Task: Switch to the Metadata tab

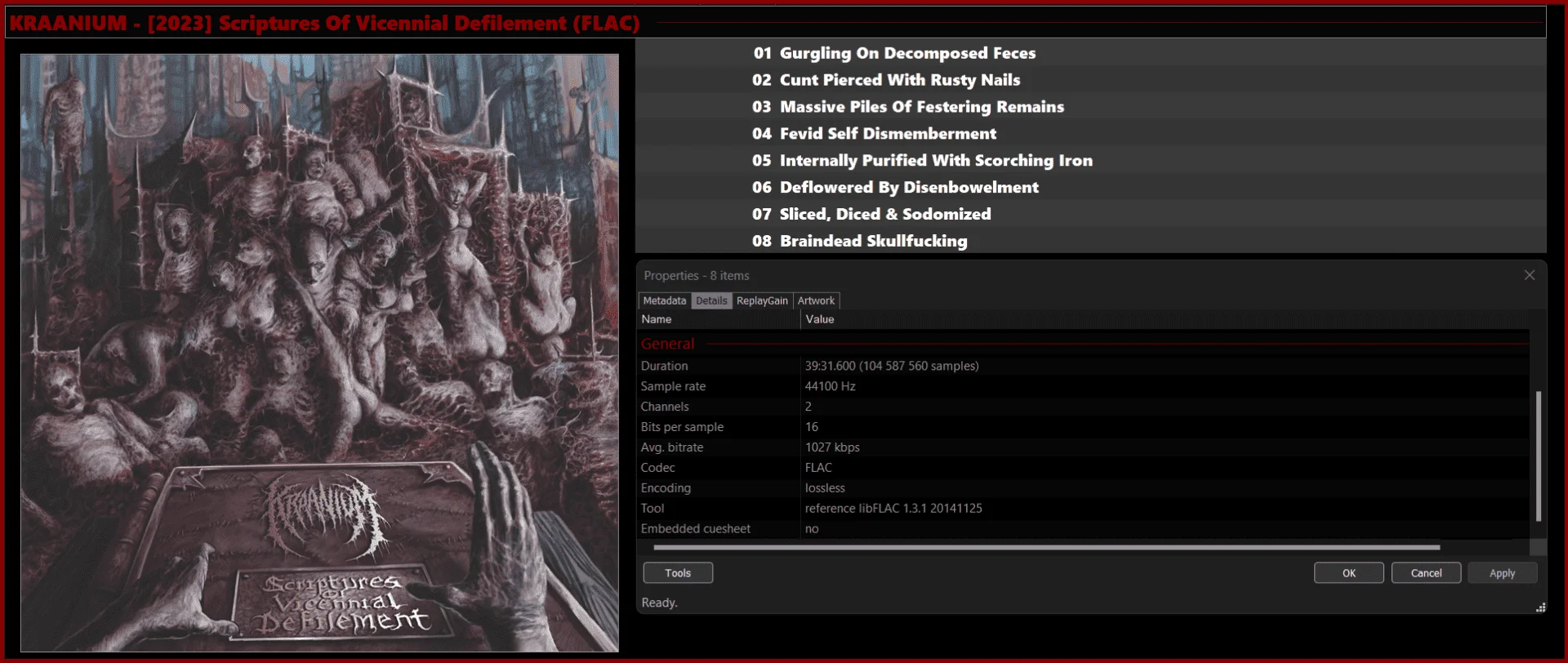Action: pos(664,300)
